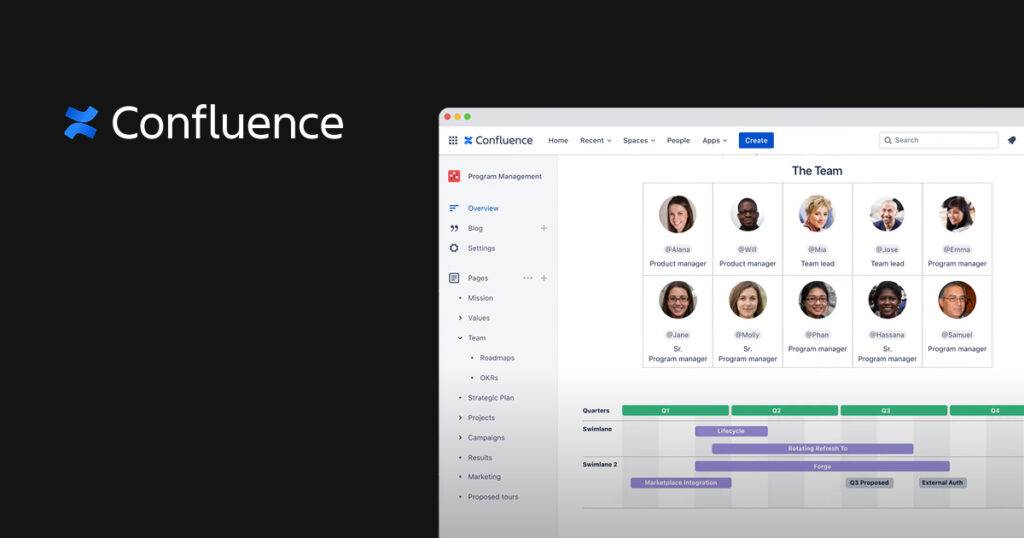This screenshot has width=1024, height=538.
Task: Click Phan's profile photo
Action: (817, 300)
